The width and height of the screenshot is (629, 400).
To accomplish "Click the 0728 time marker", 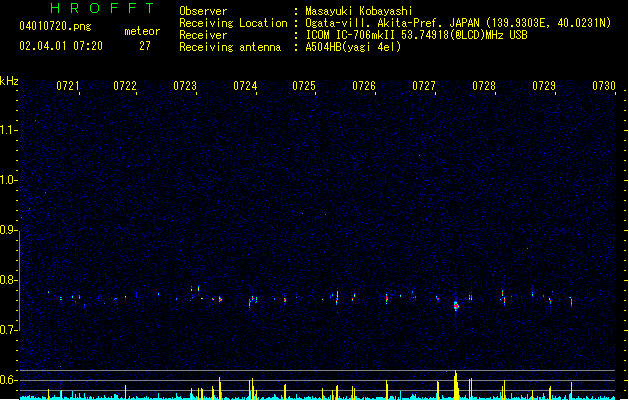I will (x=484, y=86).
